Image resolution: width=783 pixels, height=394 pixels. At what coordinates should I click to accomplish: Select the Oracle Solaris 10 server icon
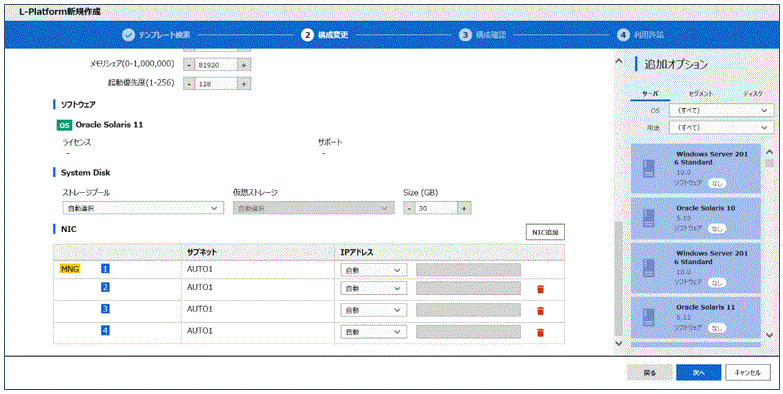point(649,218)
